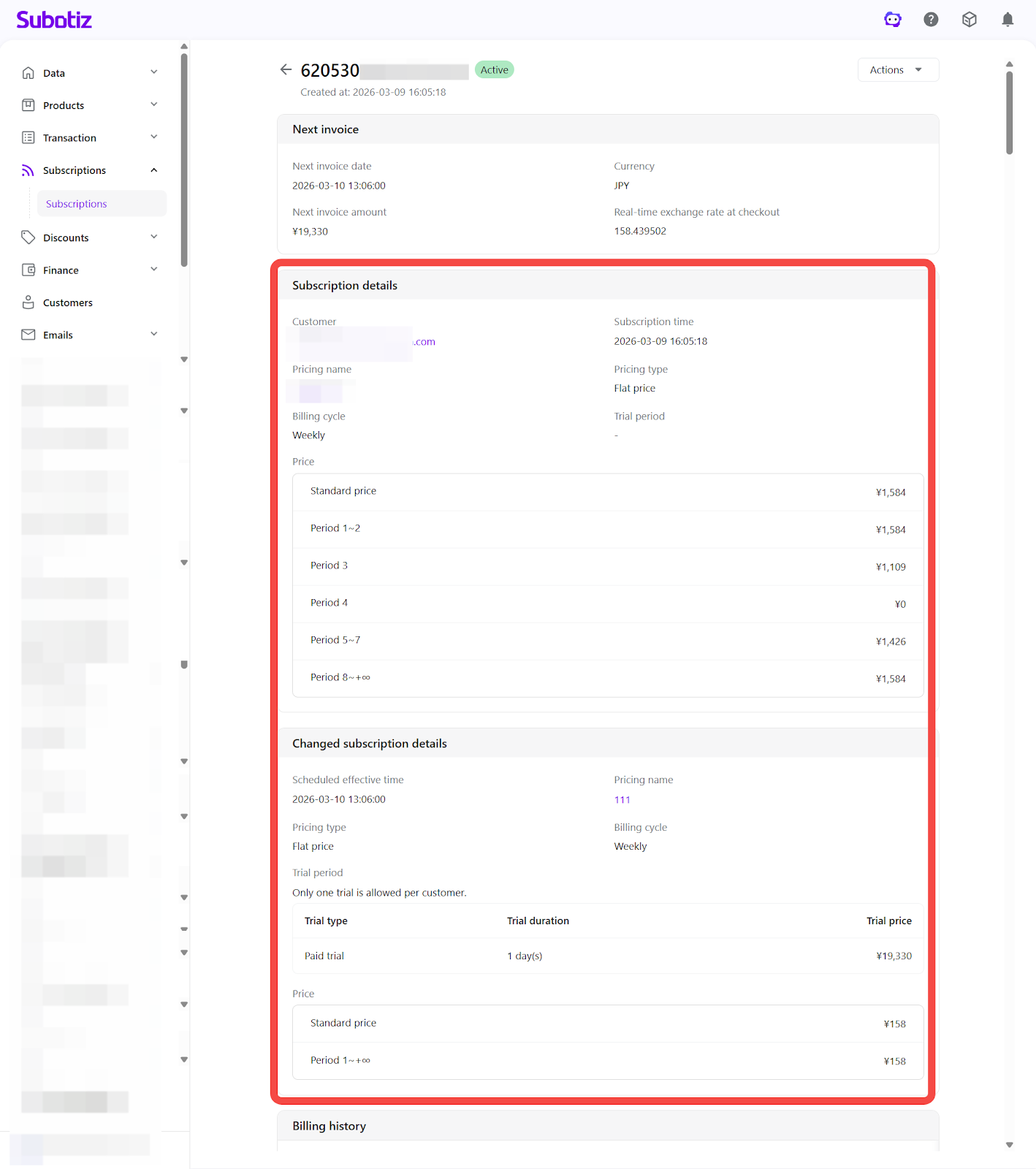
Task: Click the Subotiz logo
Action: (54, 20)
